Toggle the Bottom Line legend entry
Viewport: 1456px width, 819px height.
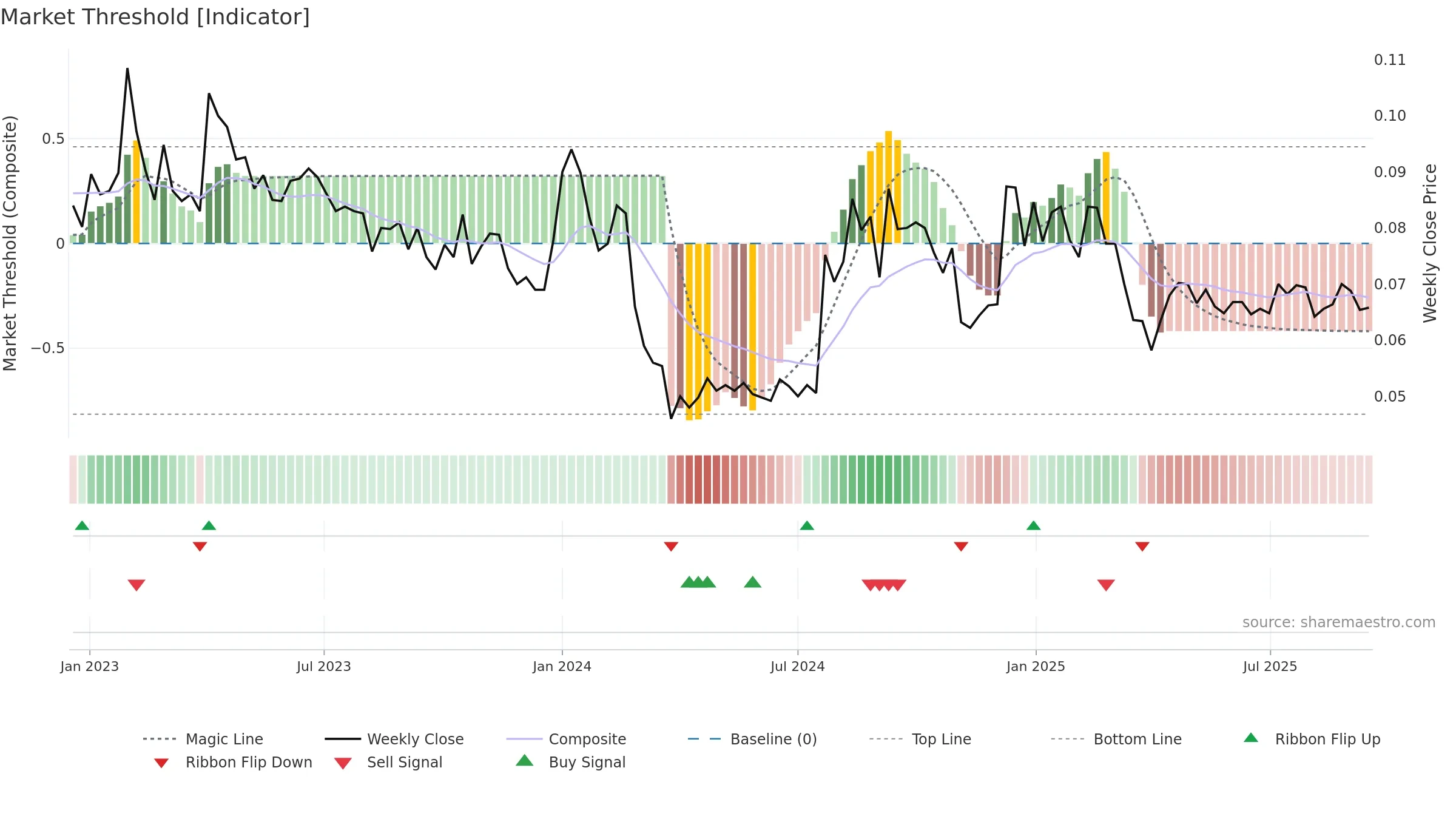click(1116, 739)
